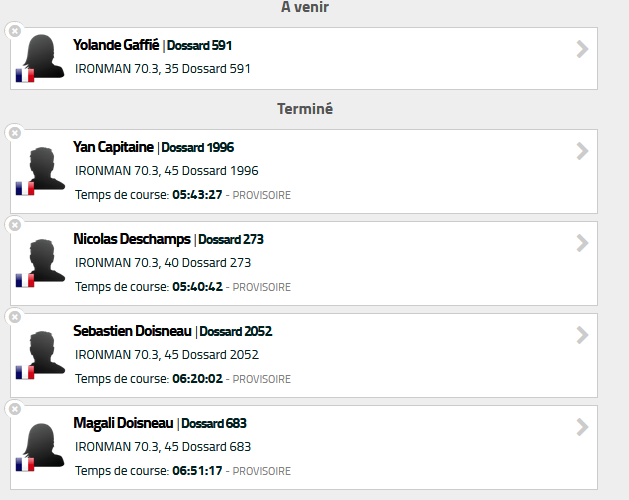This screenshot has width=629, height=500.
Task: Click the French flag on Yolande's card
Action: click(25, 75)
